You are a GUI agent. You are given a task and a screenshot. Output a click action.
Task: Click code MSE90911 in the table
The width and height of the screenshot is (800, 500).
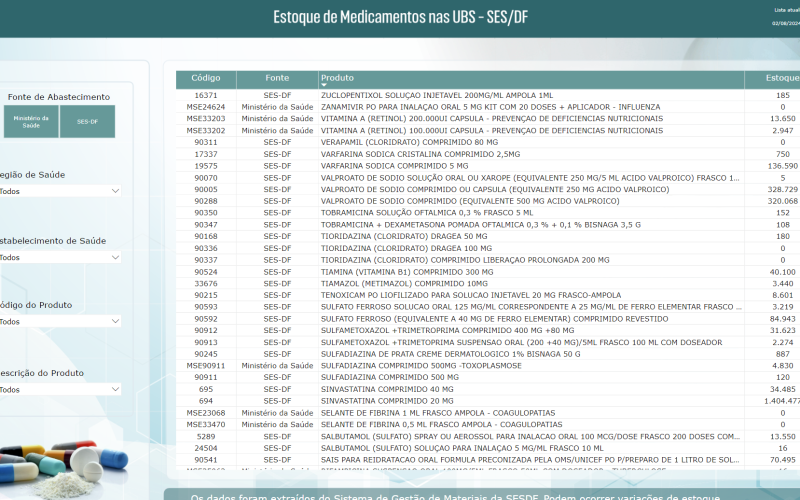[206, 366]
